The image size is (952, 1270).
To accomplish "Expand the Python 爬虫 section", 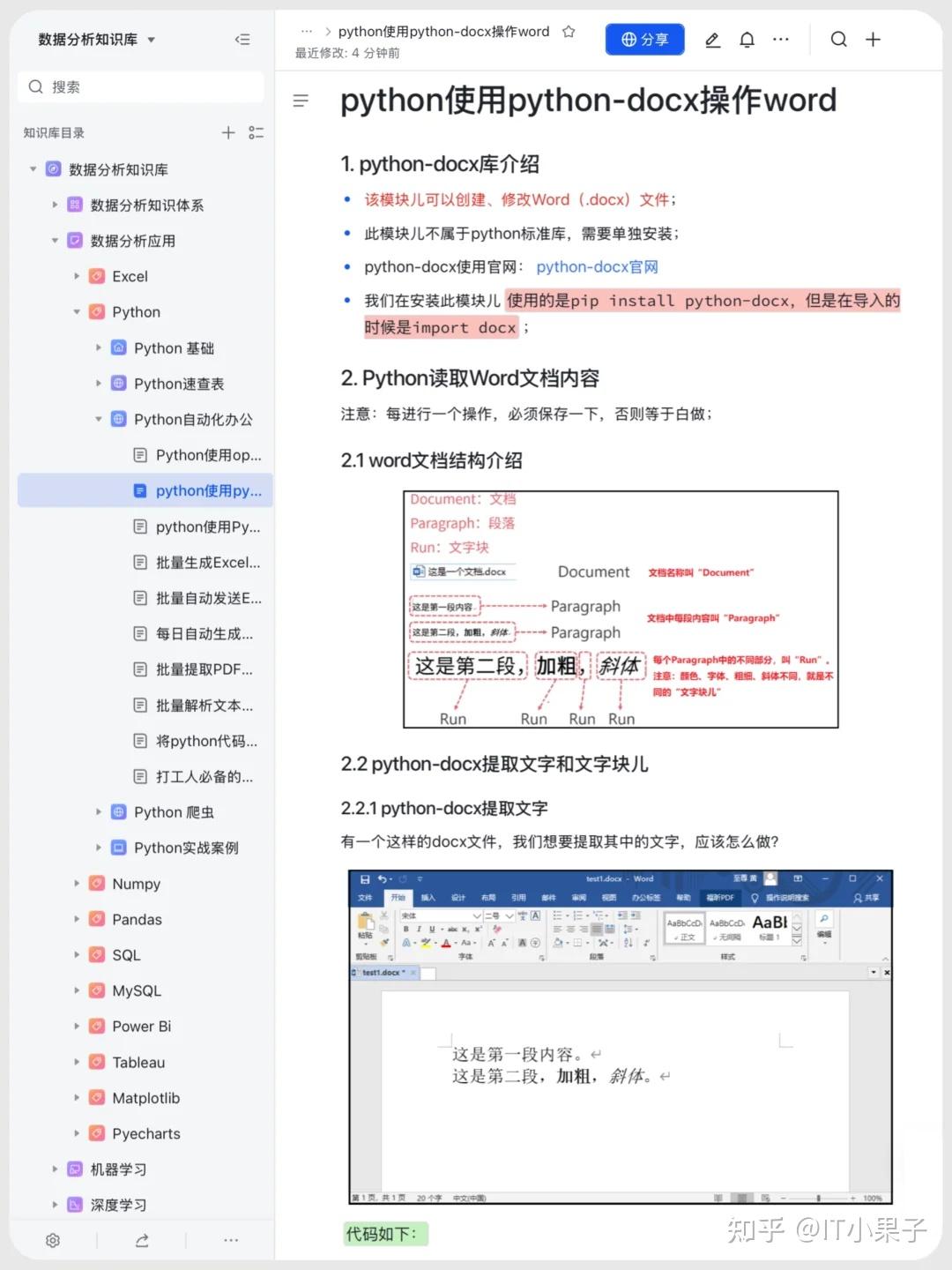I will click(x=99, y=811).
